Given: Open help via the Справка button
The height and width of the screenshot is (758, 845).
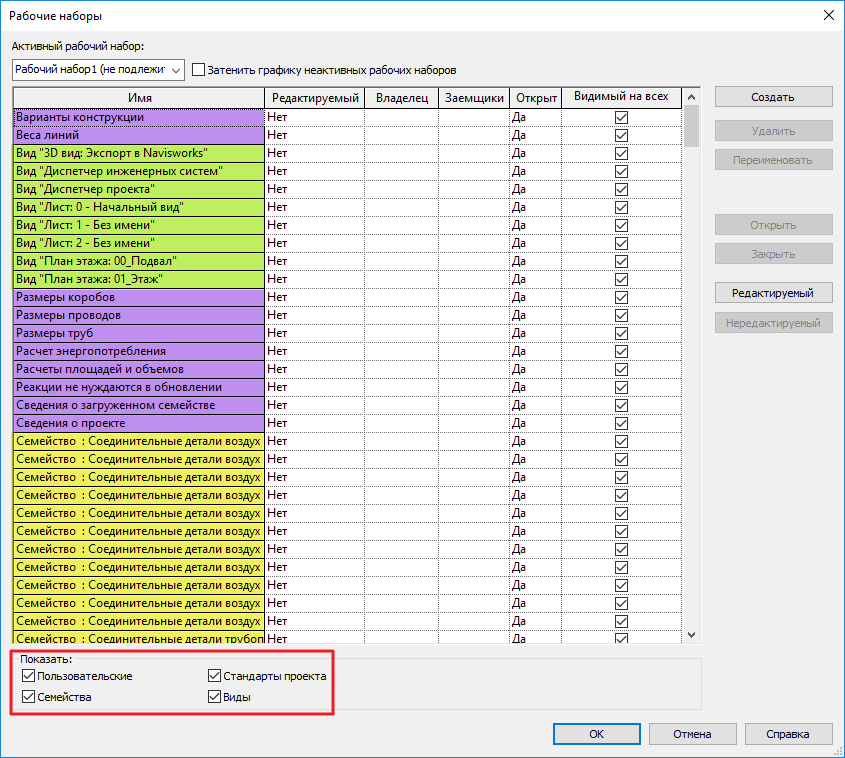Looking at the screenshot, I should 788,734.
